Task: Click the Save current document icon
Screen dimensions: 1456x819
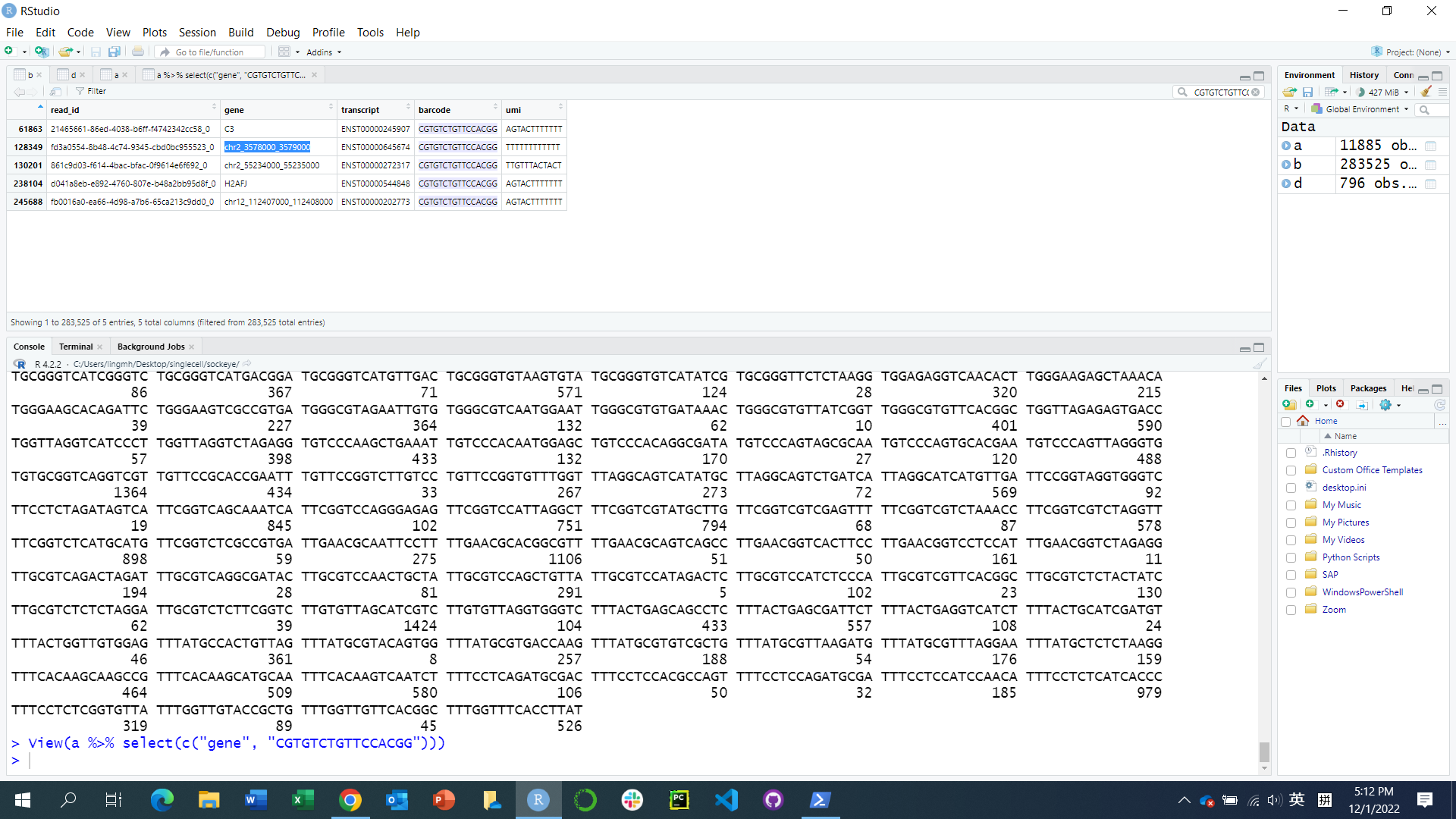Action: (x=96, y=52)
